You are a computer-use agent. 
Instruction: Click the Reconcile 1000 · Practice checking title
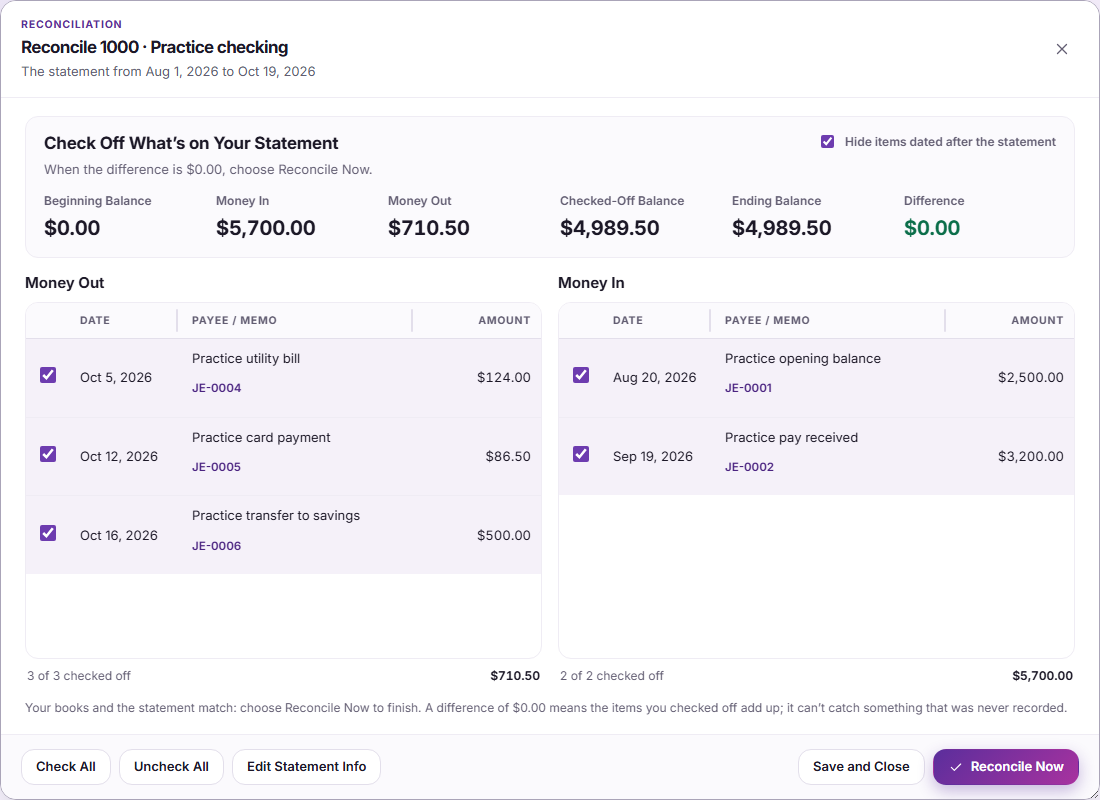(x=154, y=47)
